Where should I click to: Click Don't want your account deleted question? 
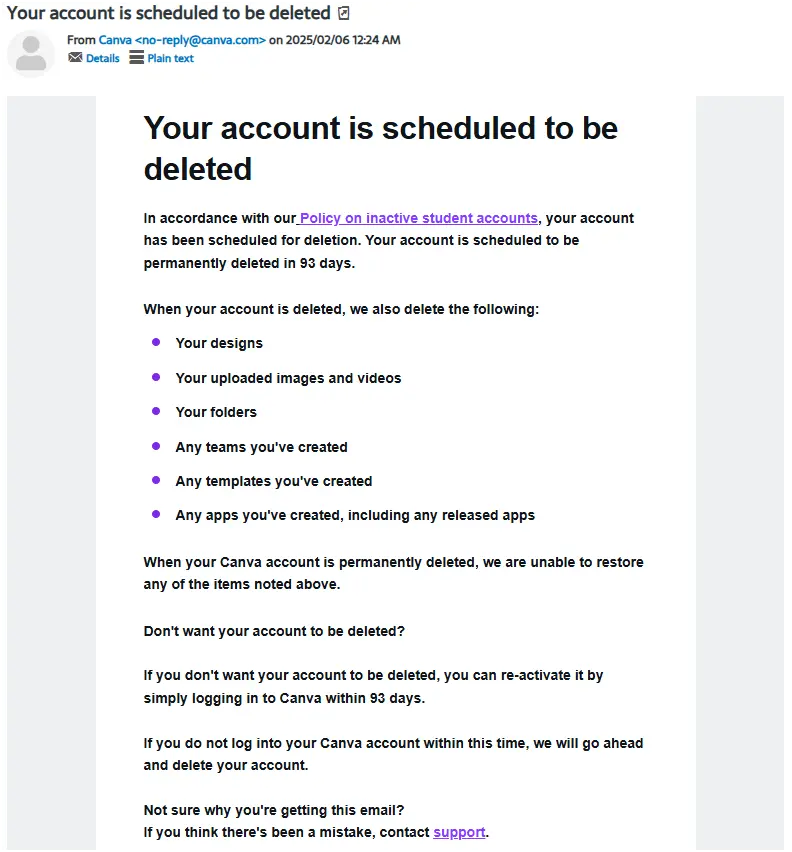point(274,631)
